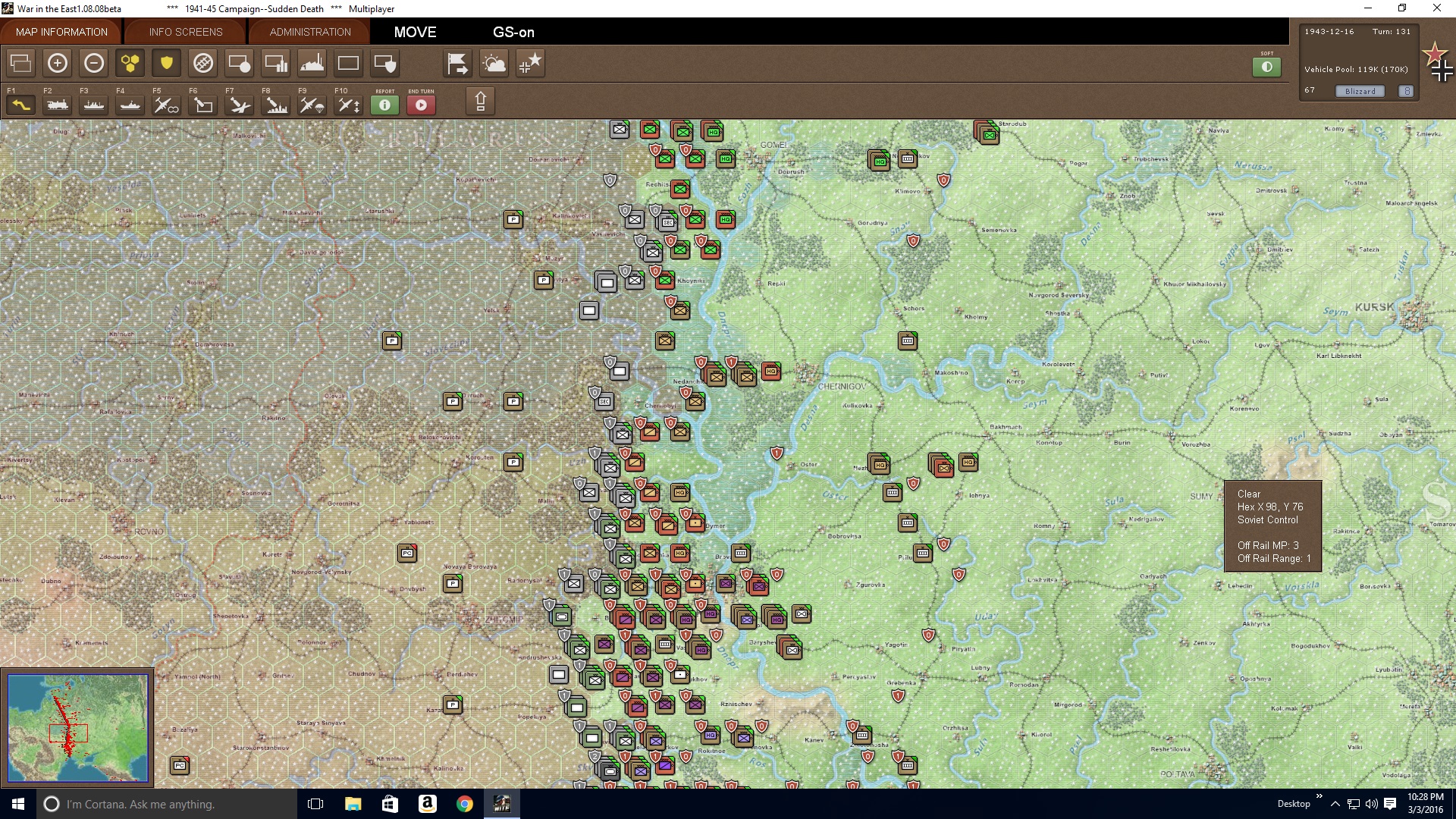
Task: Select the F3 naval transport icon
Action: point(93,105)
